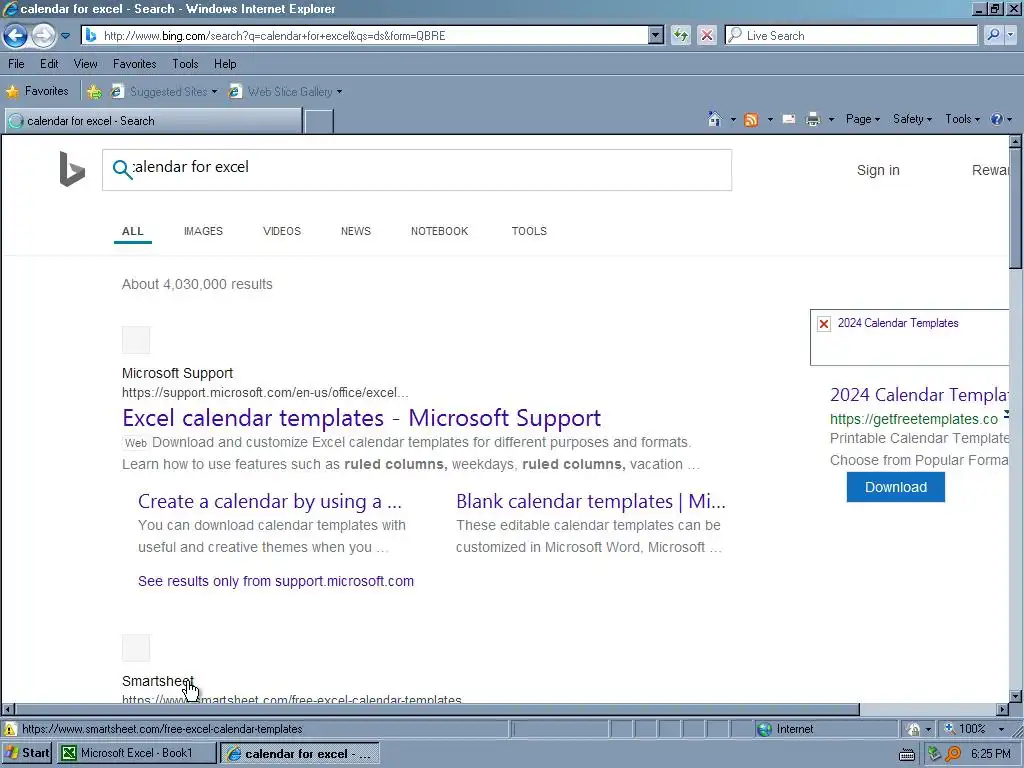Click the Print icon
The height and width of the screenshot is (768, 1024).
813,120
